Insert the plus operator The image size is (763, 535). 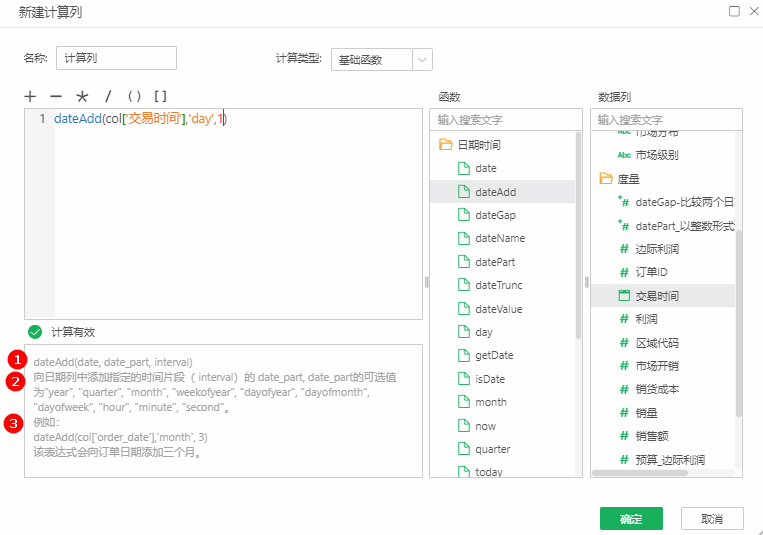coord(30,97)
